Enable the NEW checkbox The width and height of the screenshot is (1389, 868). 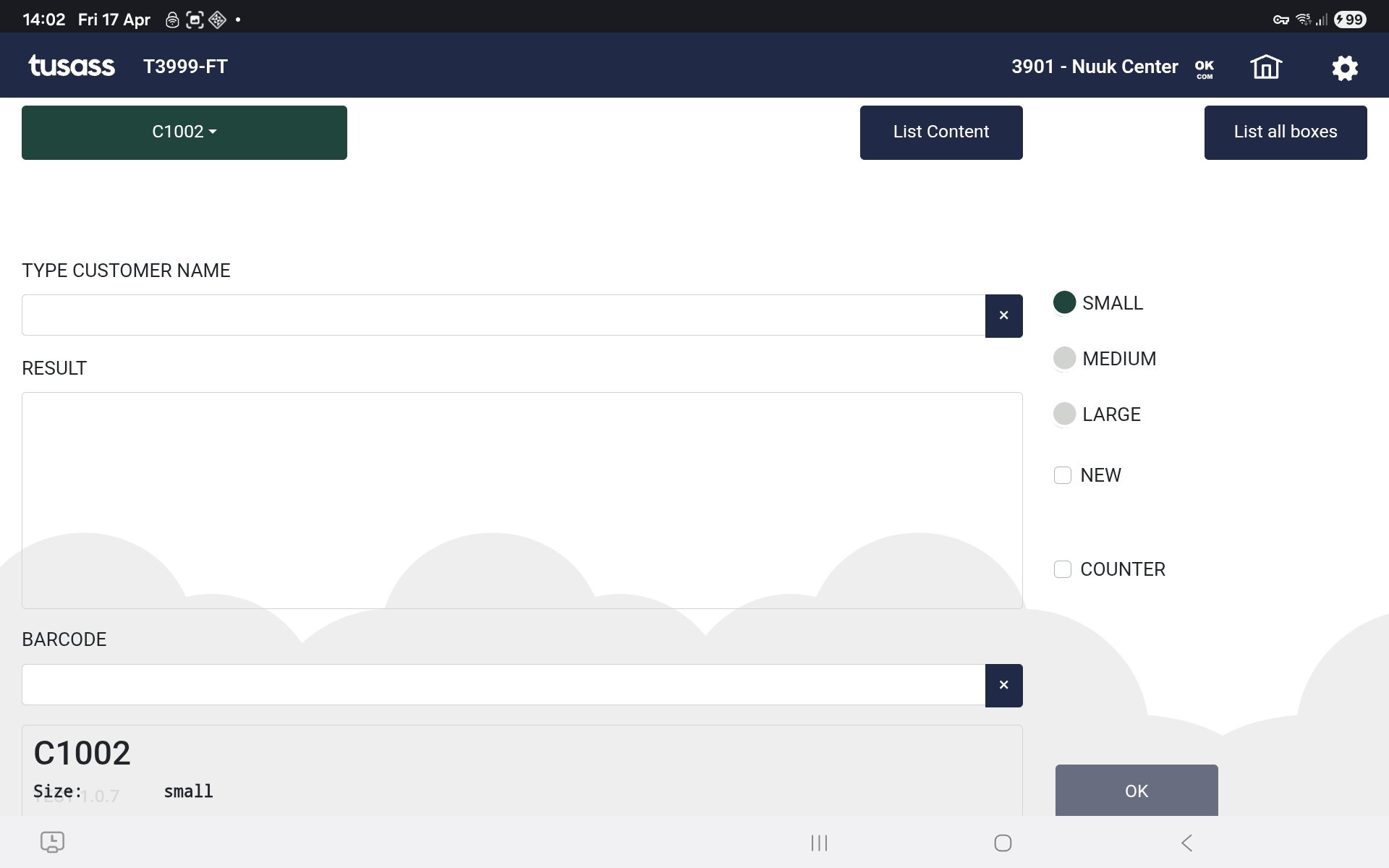1063,475
